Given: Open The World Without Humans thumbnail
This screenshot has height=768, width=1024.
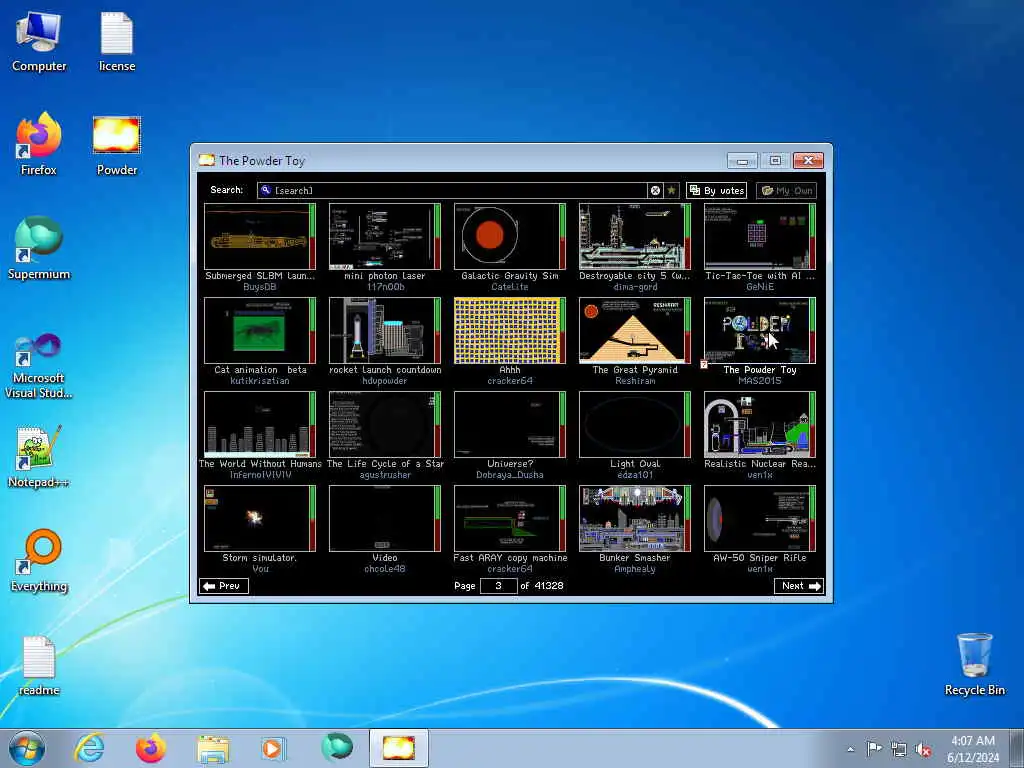Looking at the screenshot, I should pos(260,424).
